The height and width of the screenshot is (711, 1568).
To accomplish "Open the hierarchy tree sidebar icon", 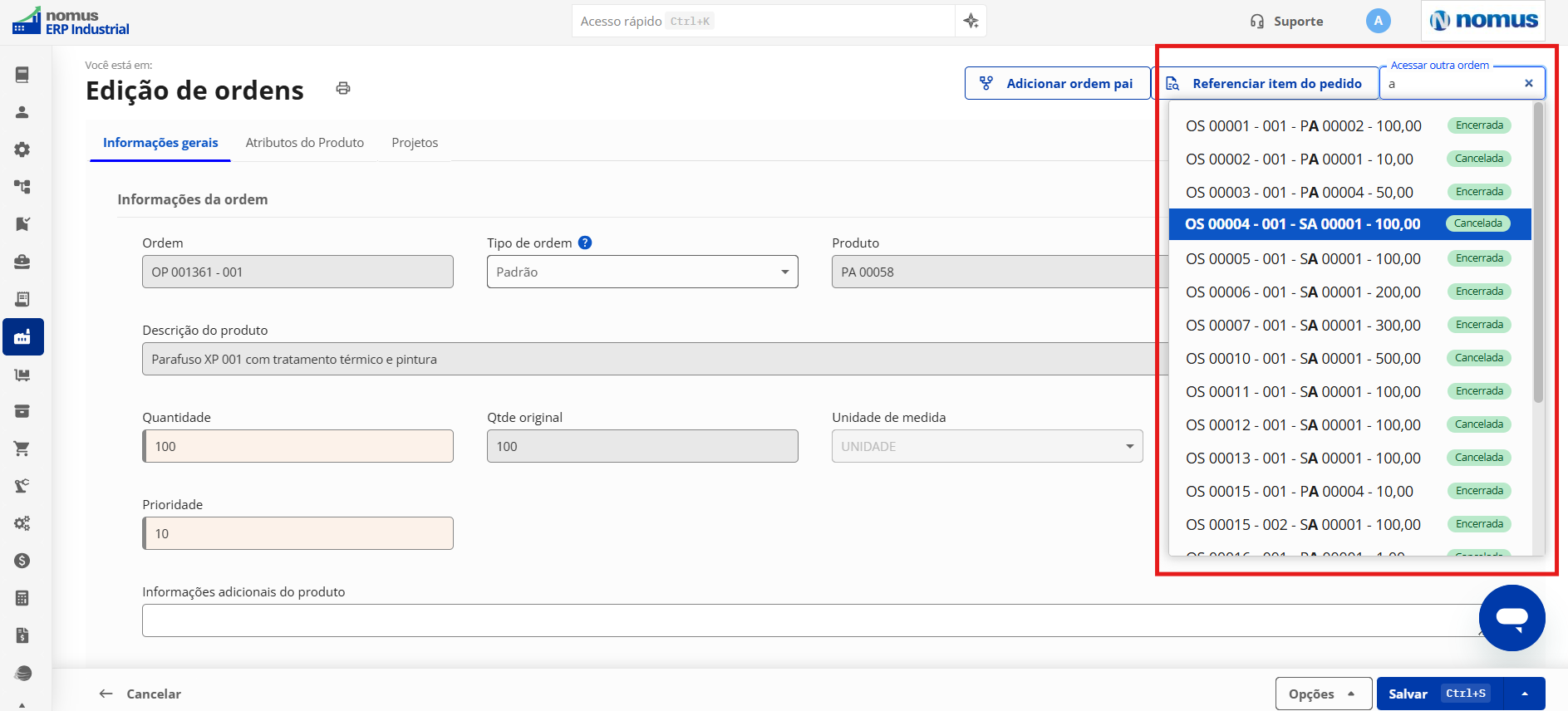I will click(22, 187).
